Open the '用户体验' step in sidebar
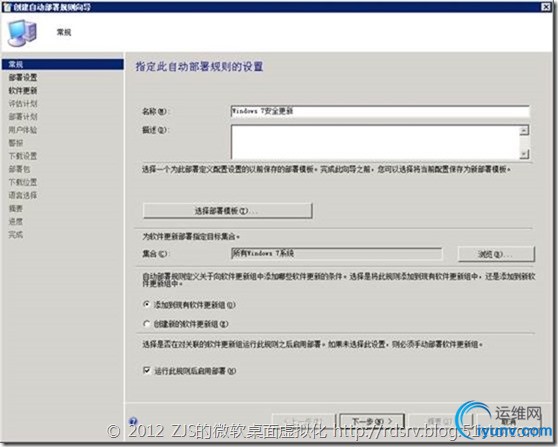Image resolution: width=558 pixels, height=447 pixels. pyautogui.click(x=23, y=130)
